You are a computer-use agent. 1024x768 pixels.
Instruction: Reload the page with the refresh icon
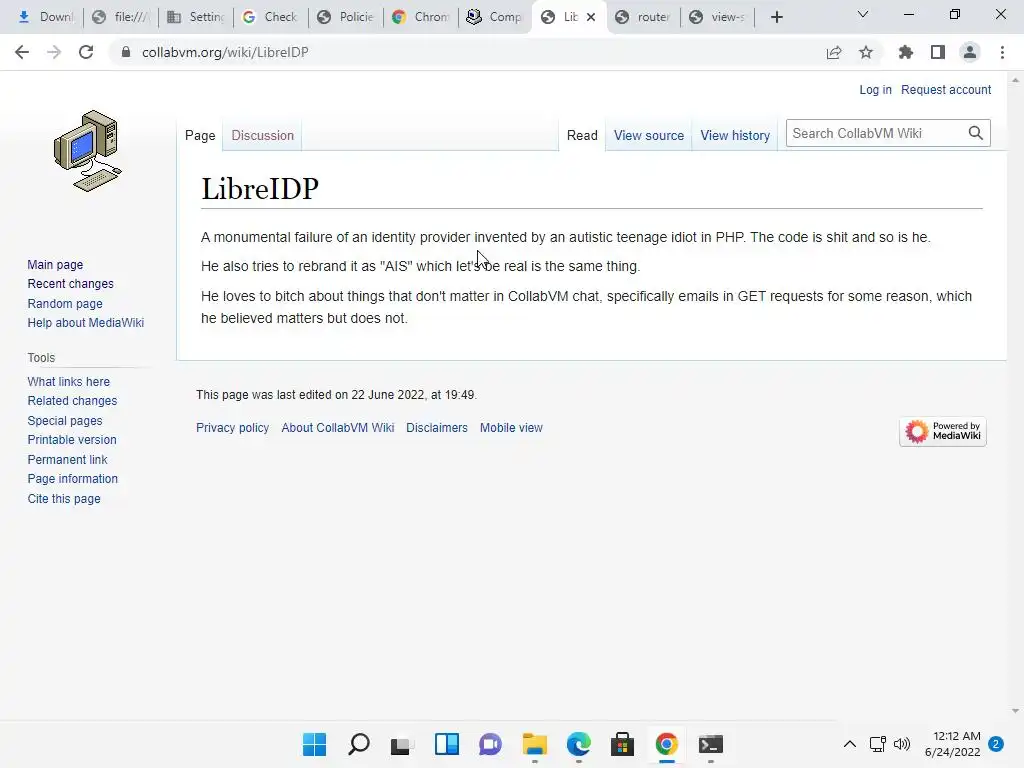coord(86,52)
